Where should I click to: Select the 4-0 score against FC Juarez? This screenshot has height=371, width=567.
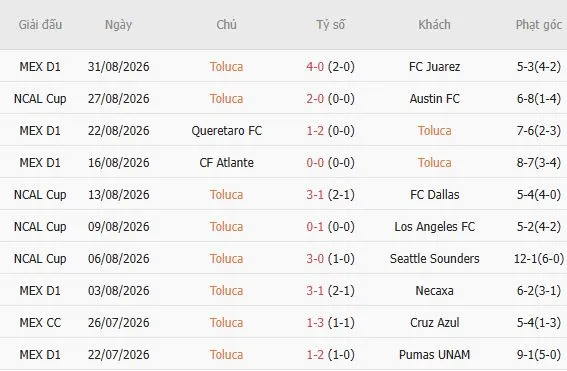click(315, 67)
